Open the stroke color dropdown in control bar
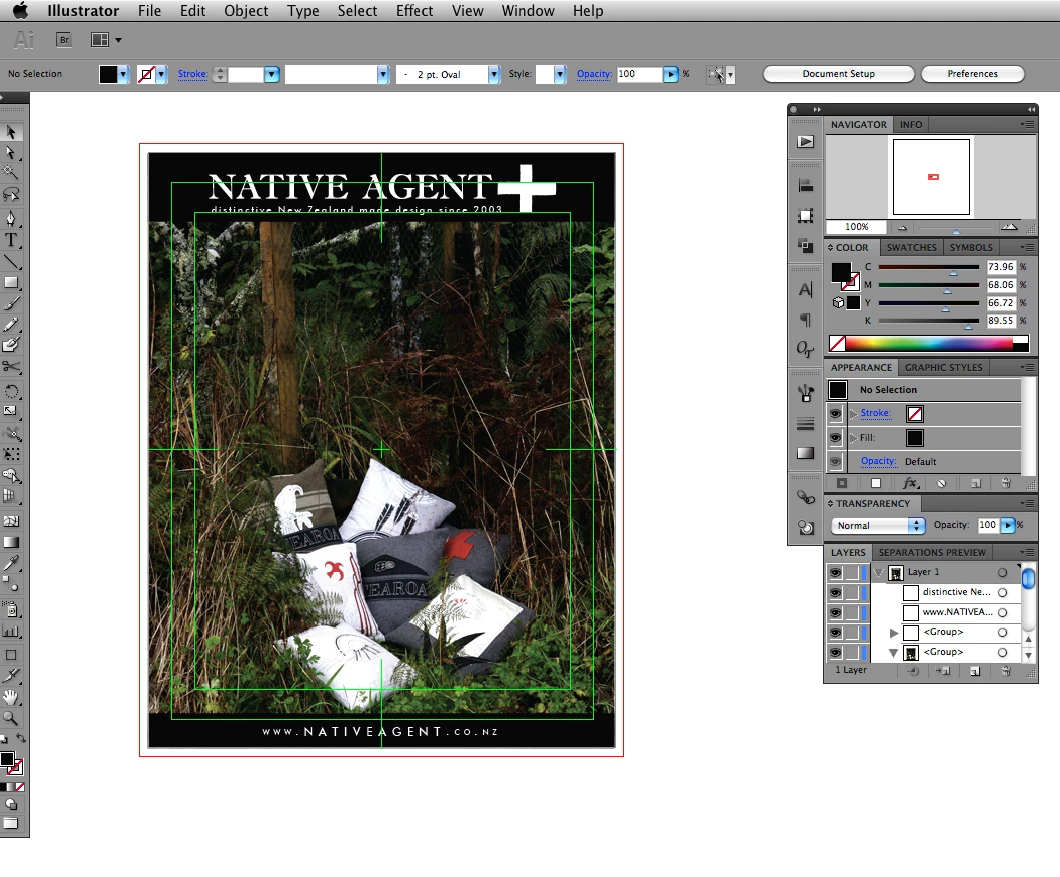The height and width of the screenshot is (877, 1060). pos(161,74)
